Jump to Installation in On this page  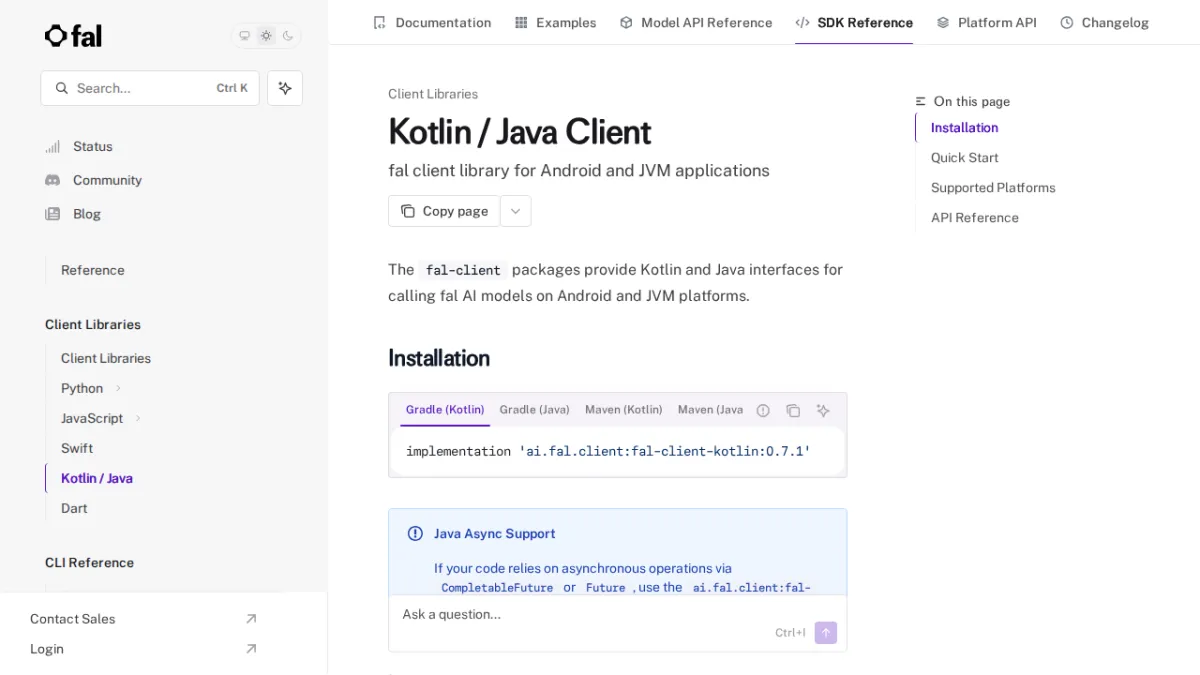(x=965, y=128)
